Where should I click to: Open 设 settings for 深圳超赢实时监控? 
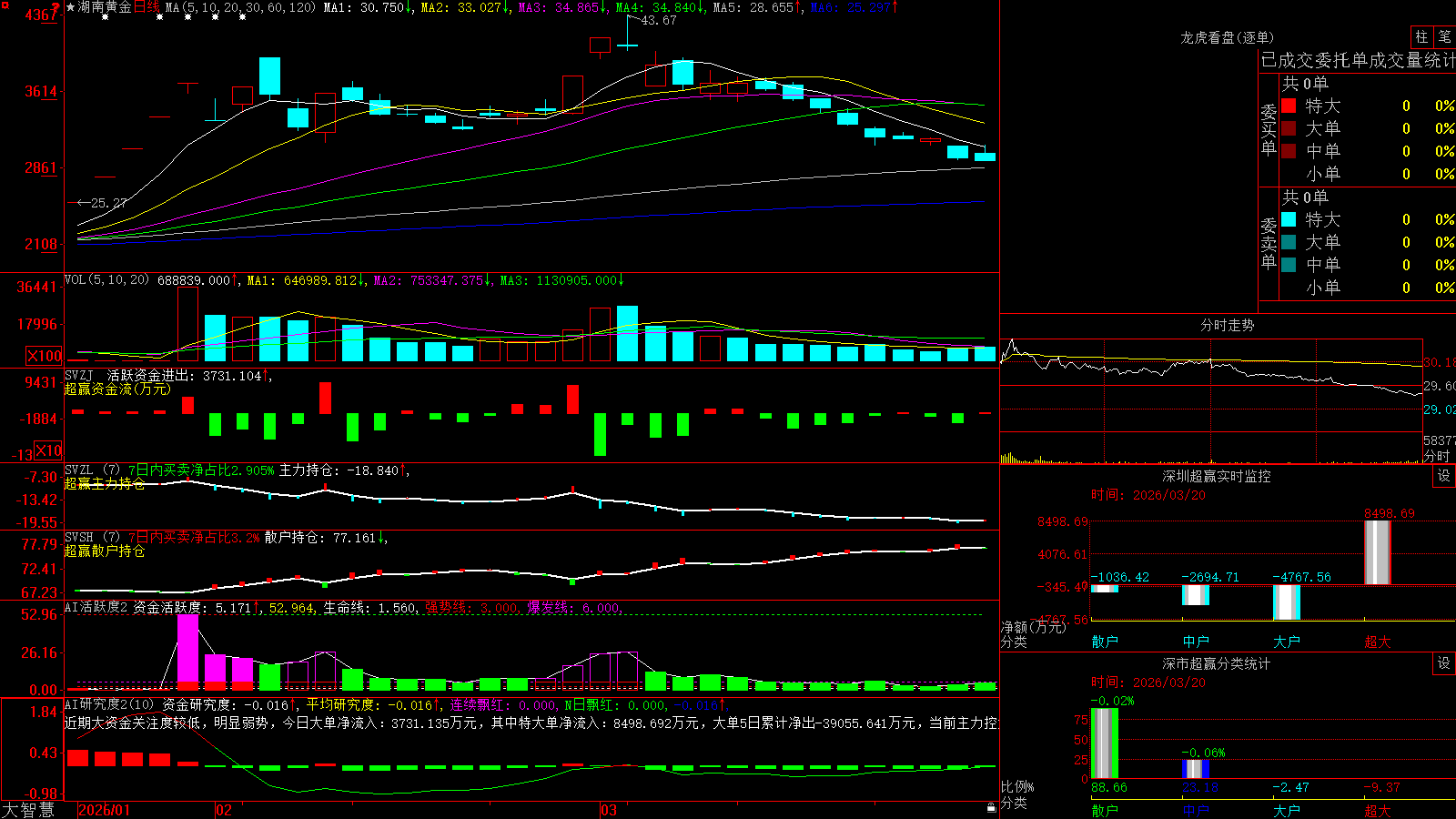coord(1444,476)
